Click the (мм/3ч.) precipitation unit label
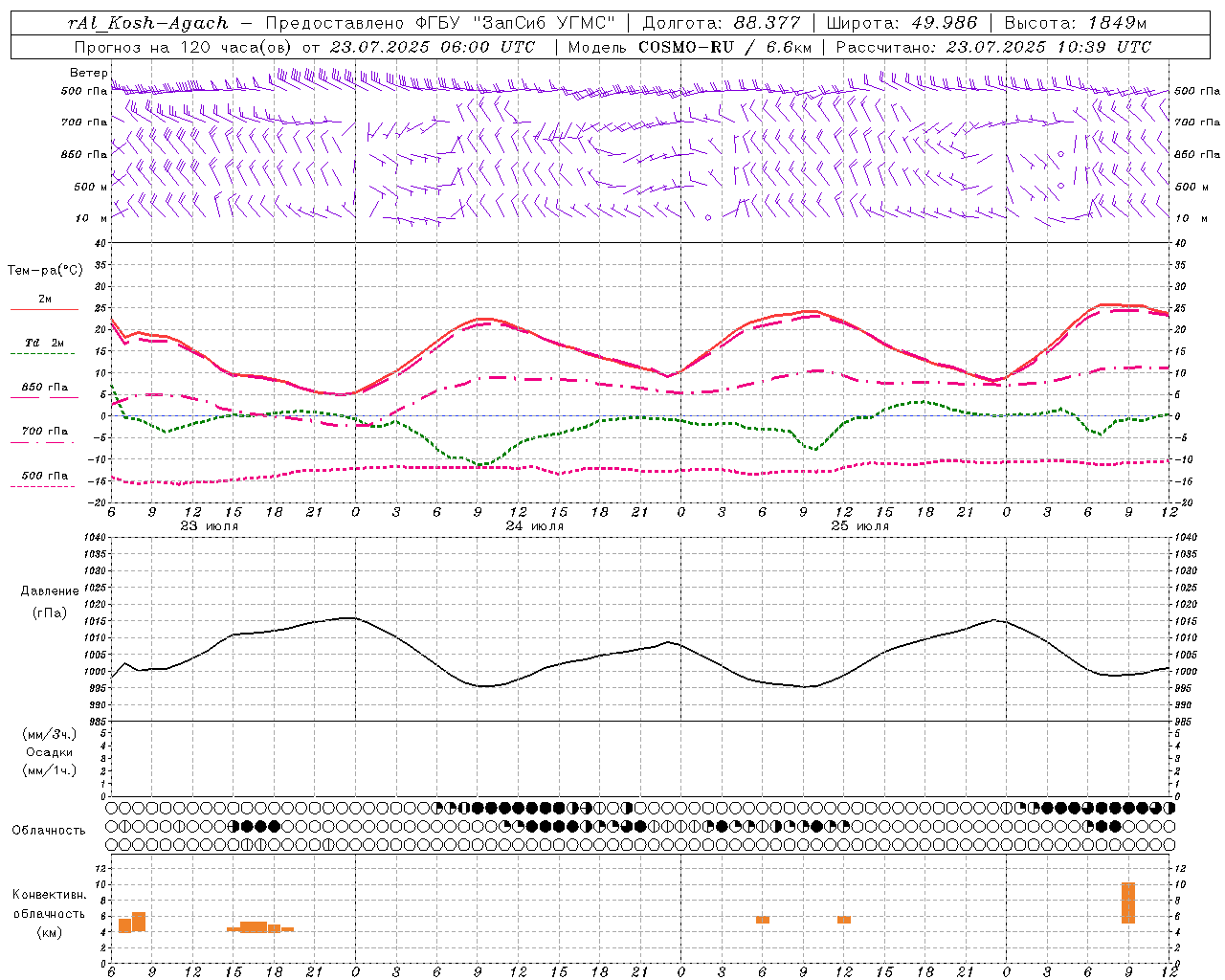This screenshot has width=1225, height=980. (x=49, y=734)
